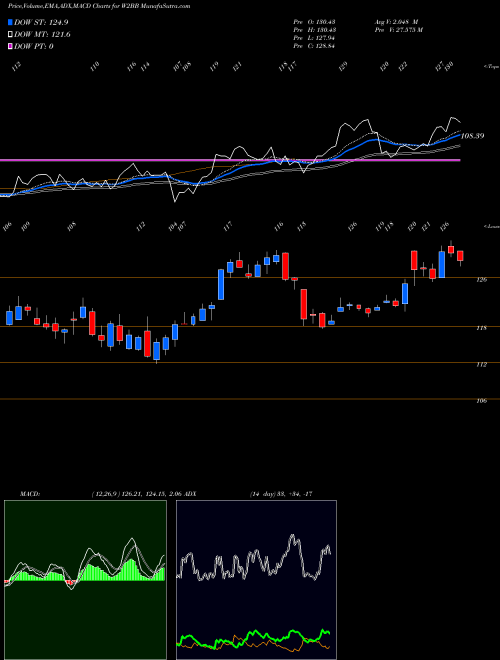500x660 pixels.
Task: Click the 'Pre C: 128.84' close value
Action: (314, 46)
